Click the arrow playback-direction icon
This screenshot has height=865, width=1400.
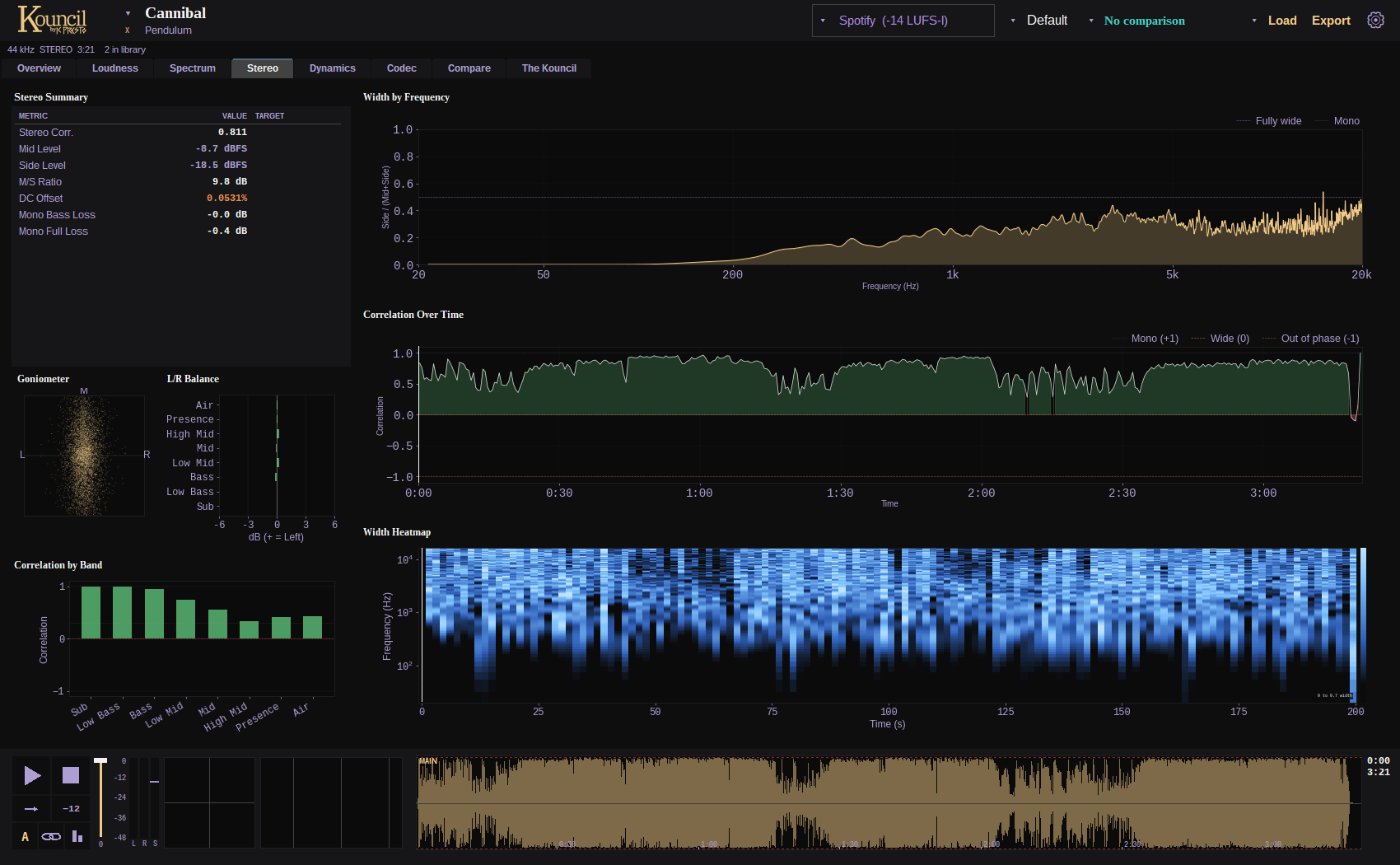[31, 809]
